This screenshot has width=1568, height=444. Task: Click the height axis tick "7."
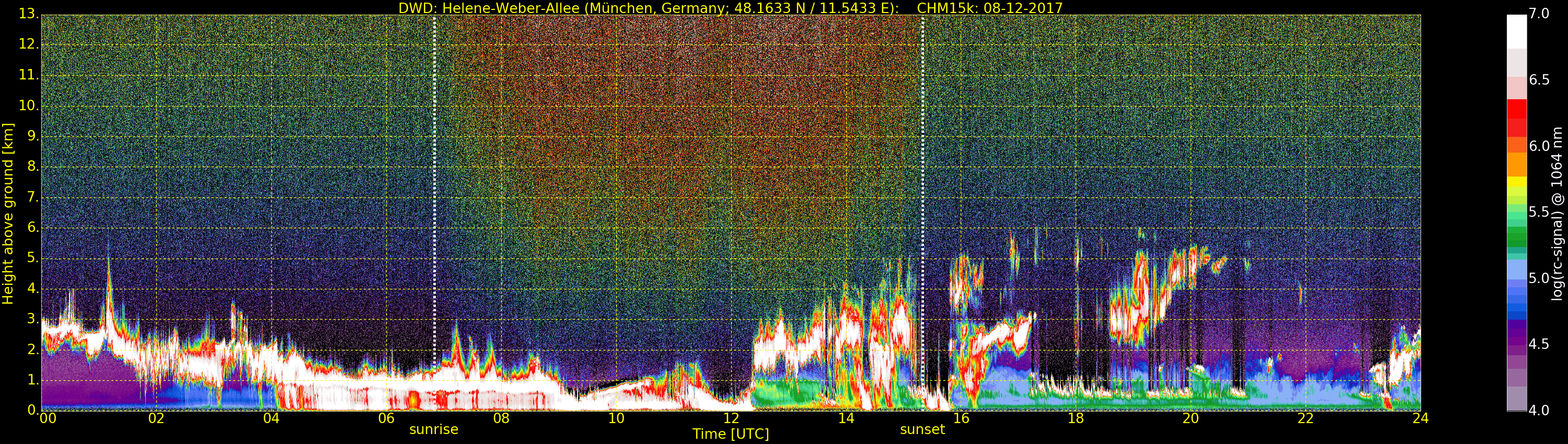33,197
